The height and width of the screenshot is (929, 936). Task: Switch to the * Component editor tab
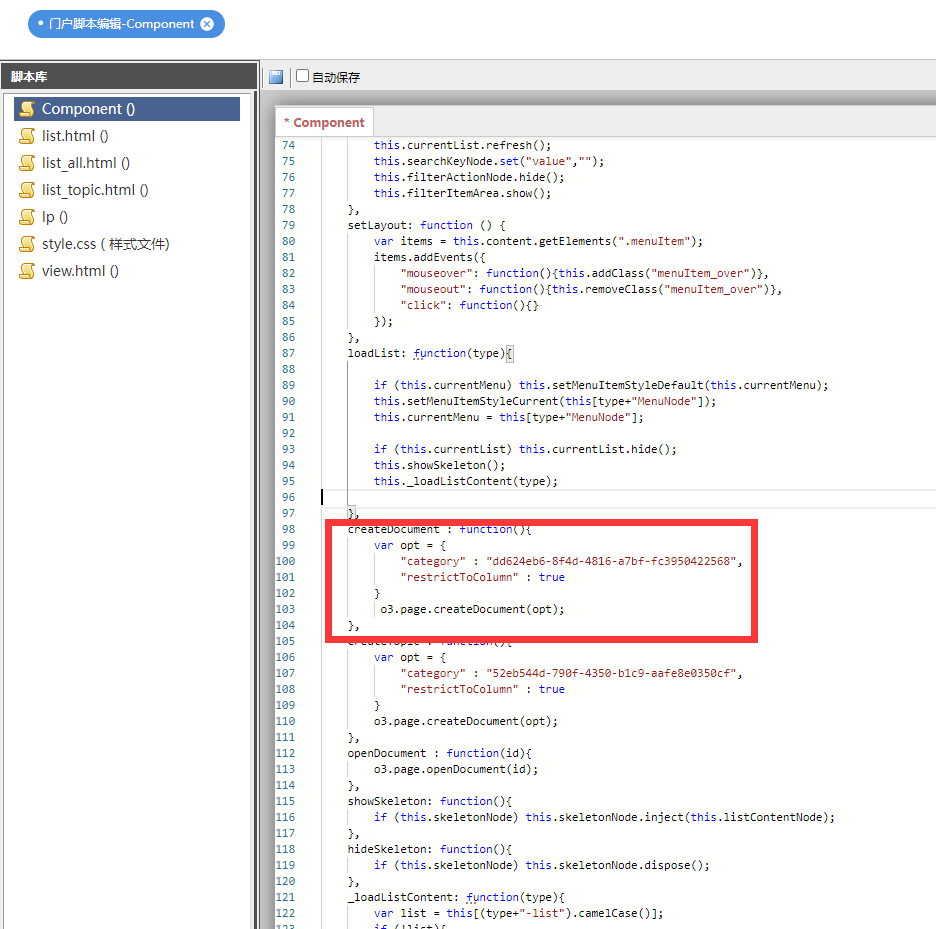[325, 122]
